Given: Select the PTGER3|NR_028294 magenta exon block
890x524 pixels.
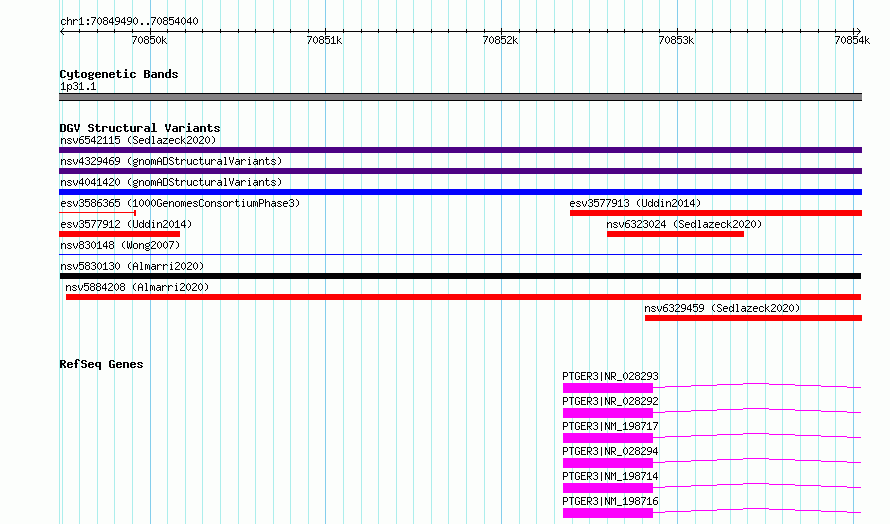Looking at the screenshot, I should point(608,463).
